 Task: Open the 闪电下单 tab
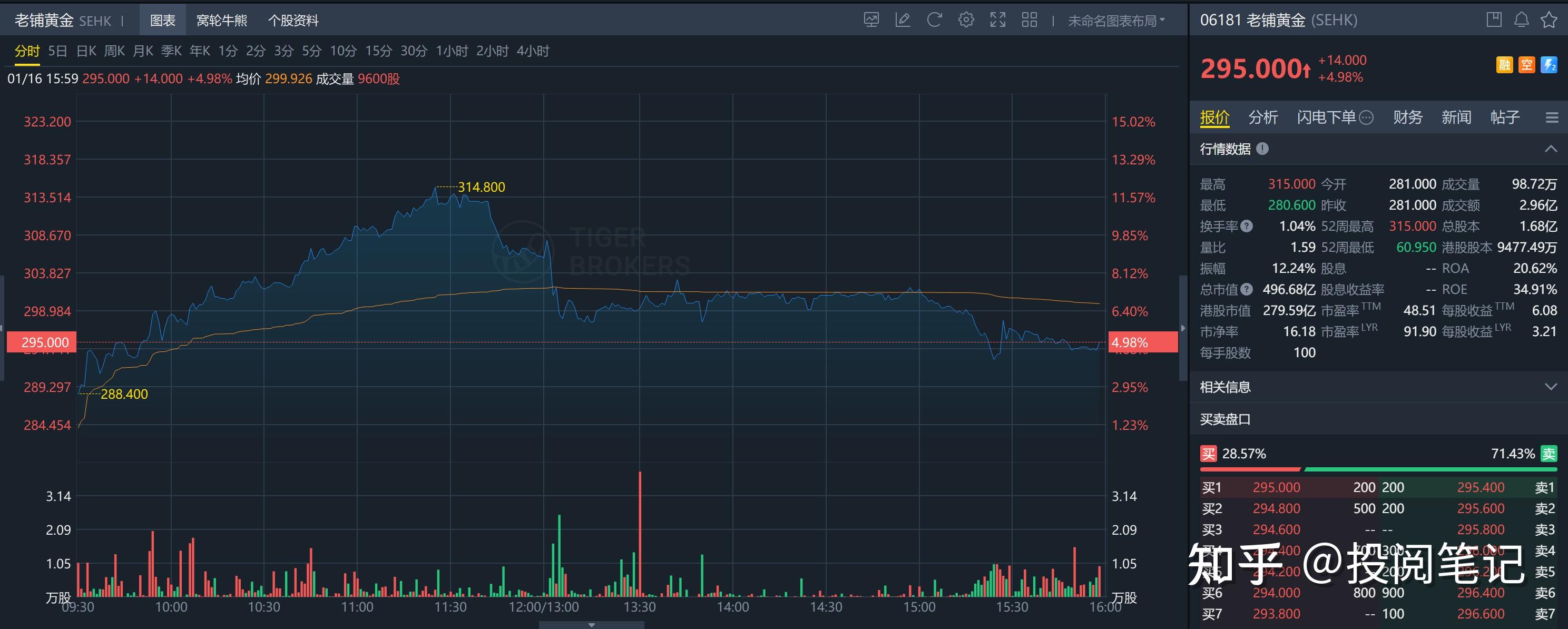click(1326, 117)
